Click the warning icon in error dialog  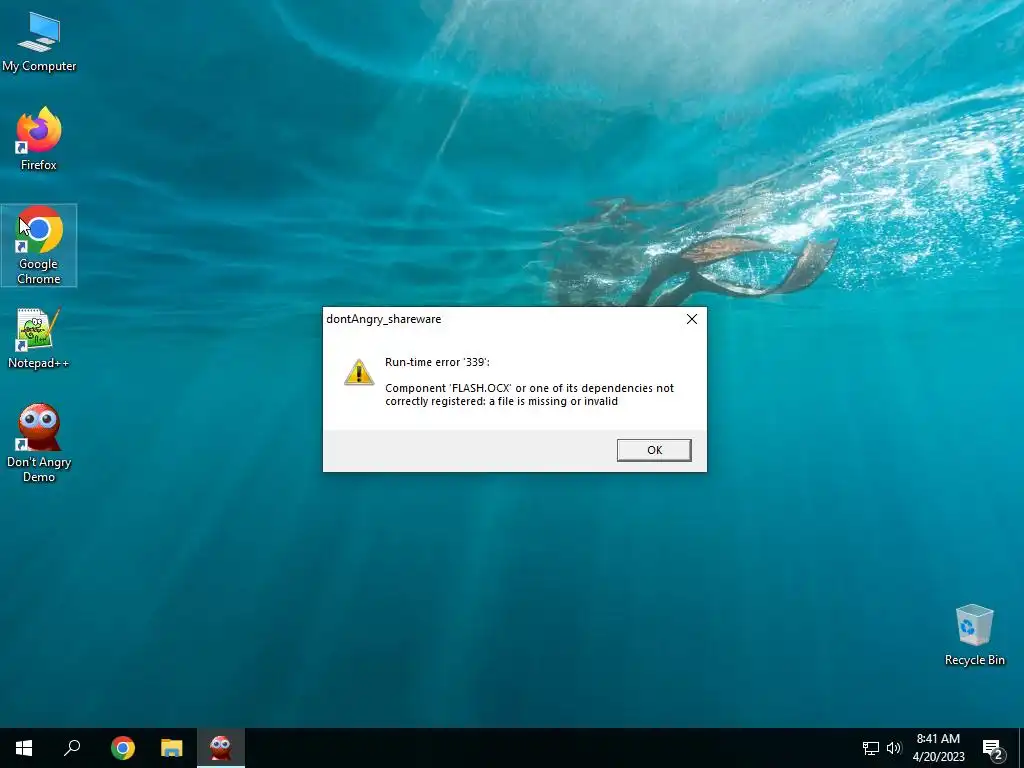359,372
